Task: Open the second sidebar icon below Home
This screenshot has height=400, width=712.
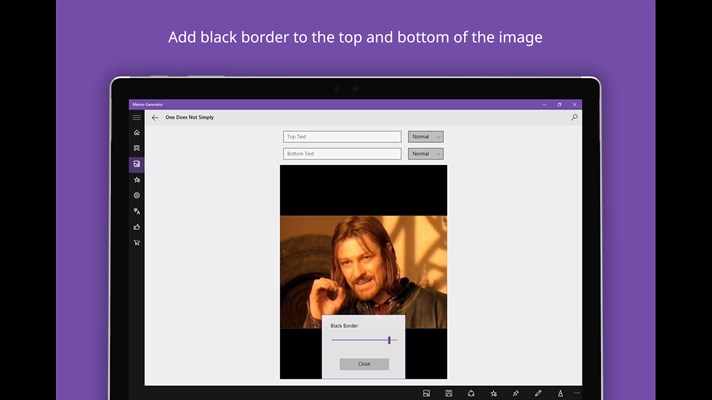Action: point(137,148)
